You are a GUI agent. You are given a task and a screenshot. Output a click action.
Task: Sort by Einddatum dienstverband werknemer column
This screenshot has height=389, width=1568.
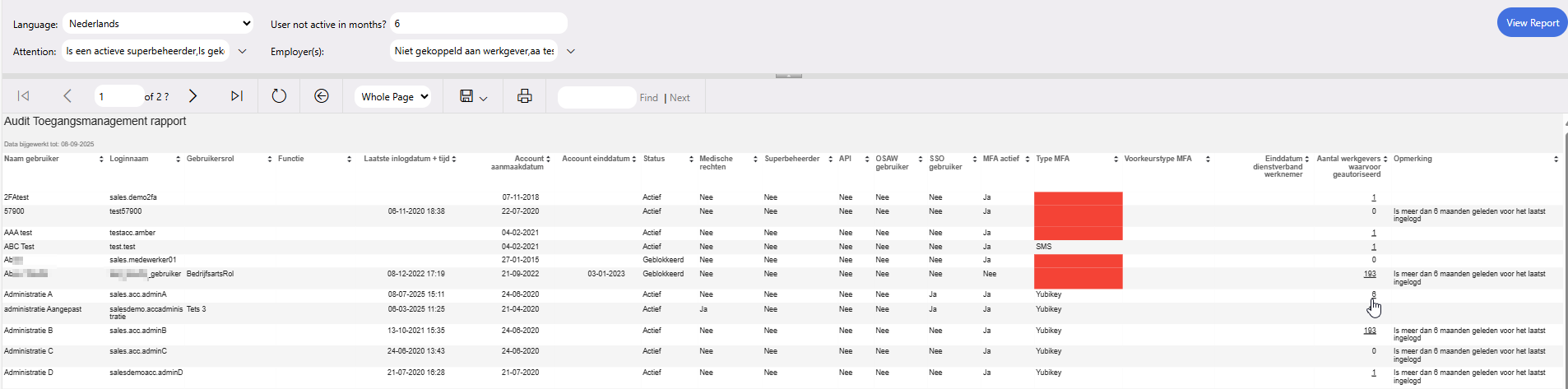[1307, 159]
